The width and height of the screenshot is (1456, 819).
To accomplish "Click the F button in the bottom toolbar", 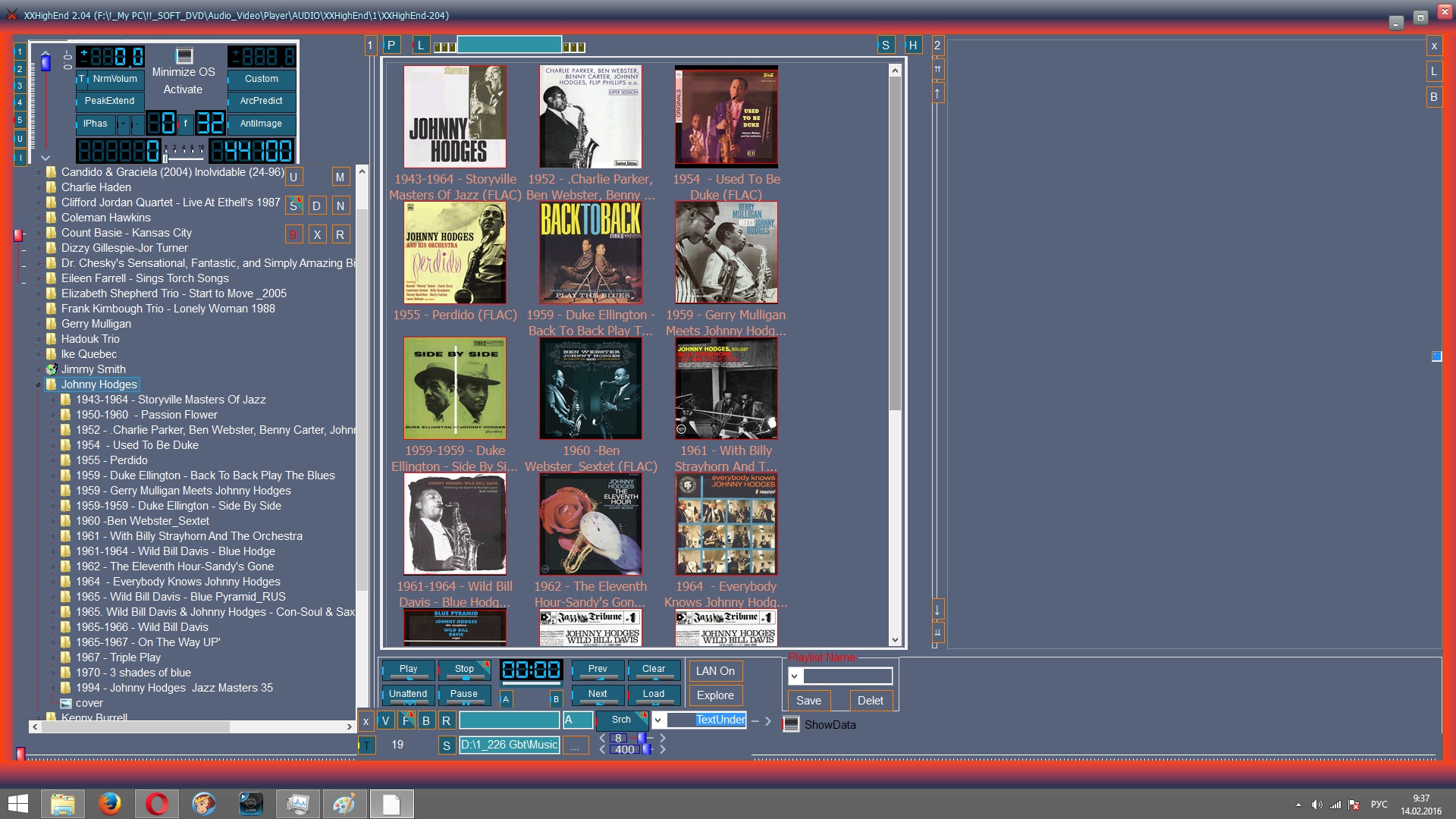I will coord(406,720).
